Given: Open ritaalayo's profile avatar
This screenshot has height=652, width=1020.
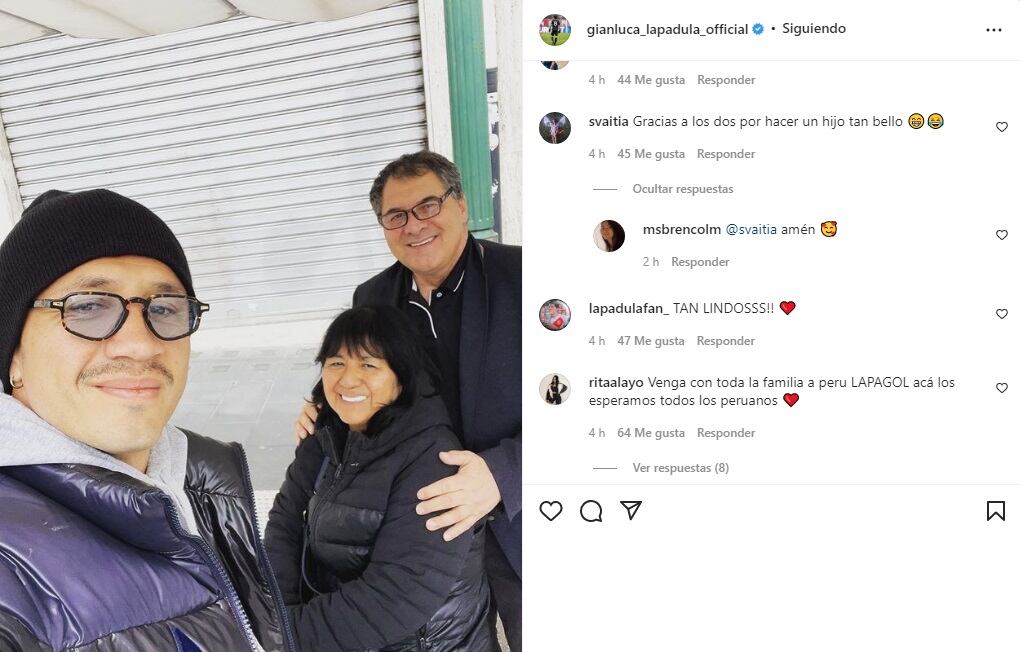Looking at the screenshot, I should (x=555, y=389).
